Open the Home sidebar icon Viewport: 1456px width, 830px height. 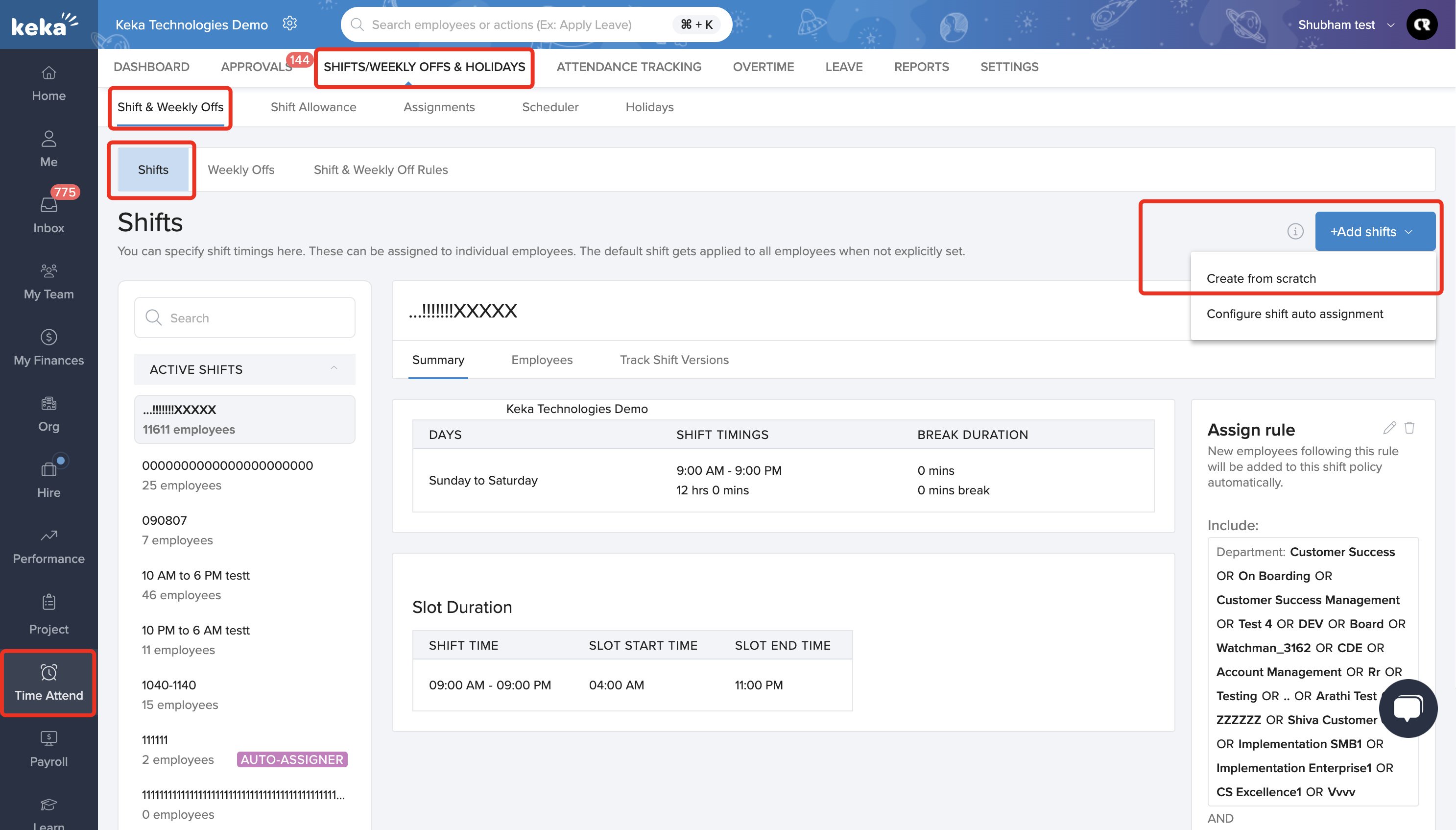[x=48, y=73]
